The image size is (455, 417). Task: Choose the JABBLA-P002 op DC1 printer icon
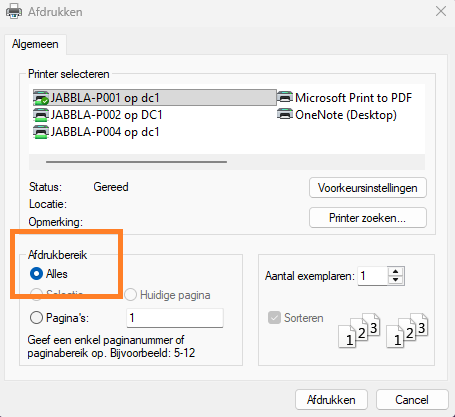point(41,115)
